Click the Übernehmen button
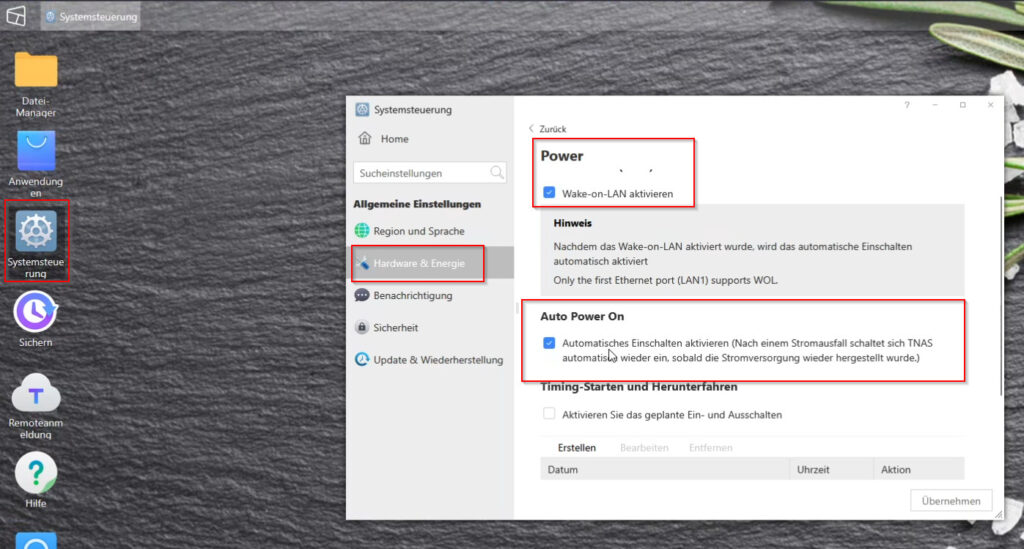 coord(951,501)
